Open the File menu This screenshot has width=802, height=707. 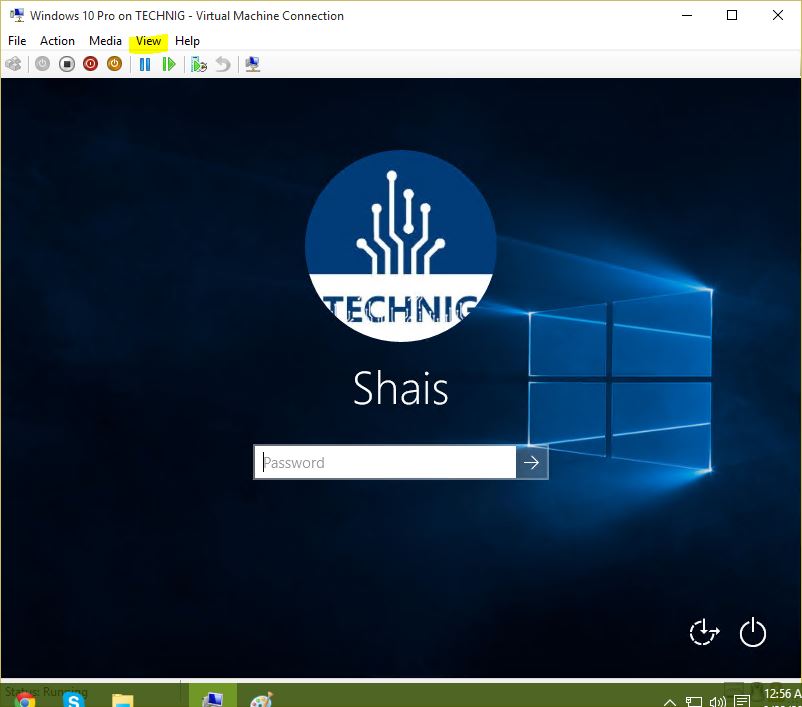(x=17, y=41)
